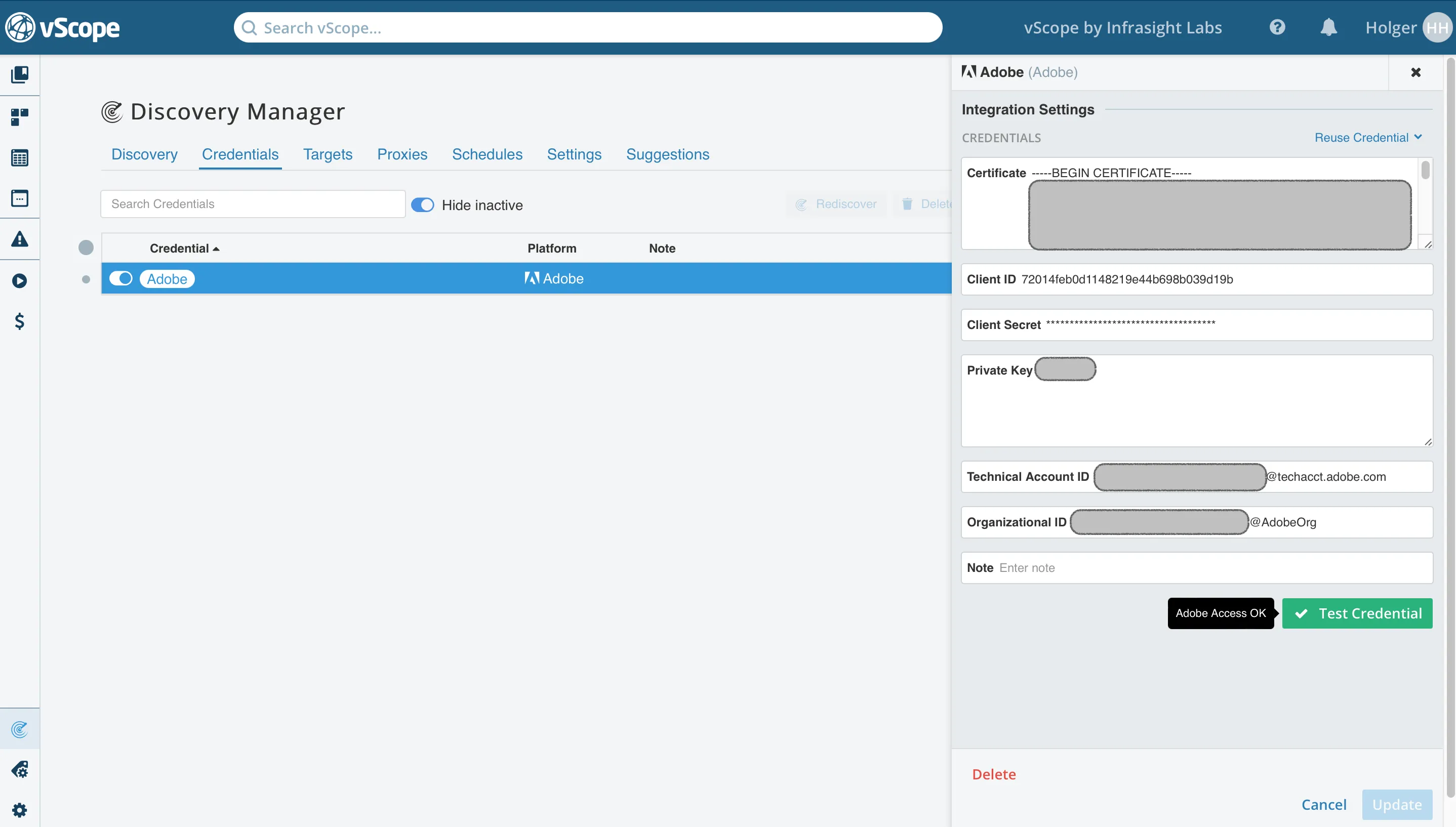Click the Delete credential link
The image size is (1456, 827).
pyautogui.click(x=994, y=774)
